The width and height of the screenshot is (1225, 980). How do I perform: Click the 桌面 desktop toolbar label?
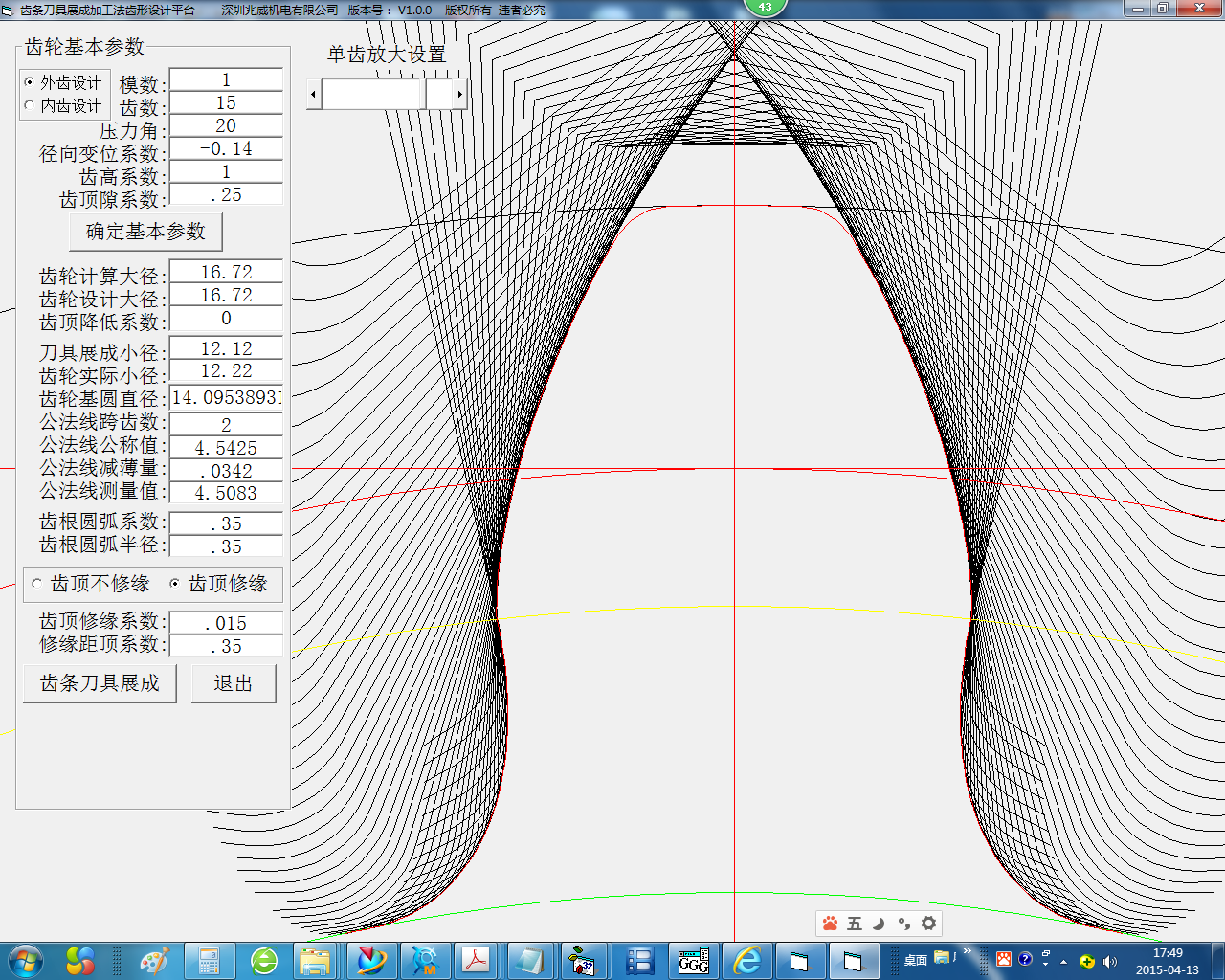(x=916, y=960)
